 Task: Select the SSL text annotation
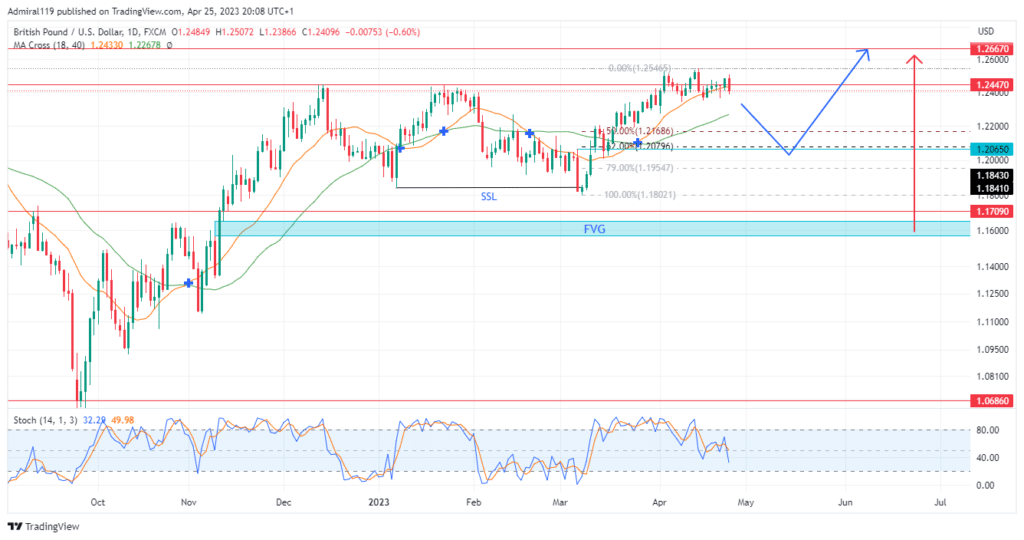pyautogui.click(x=488, y=197)
